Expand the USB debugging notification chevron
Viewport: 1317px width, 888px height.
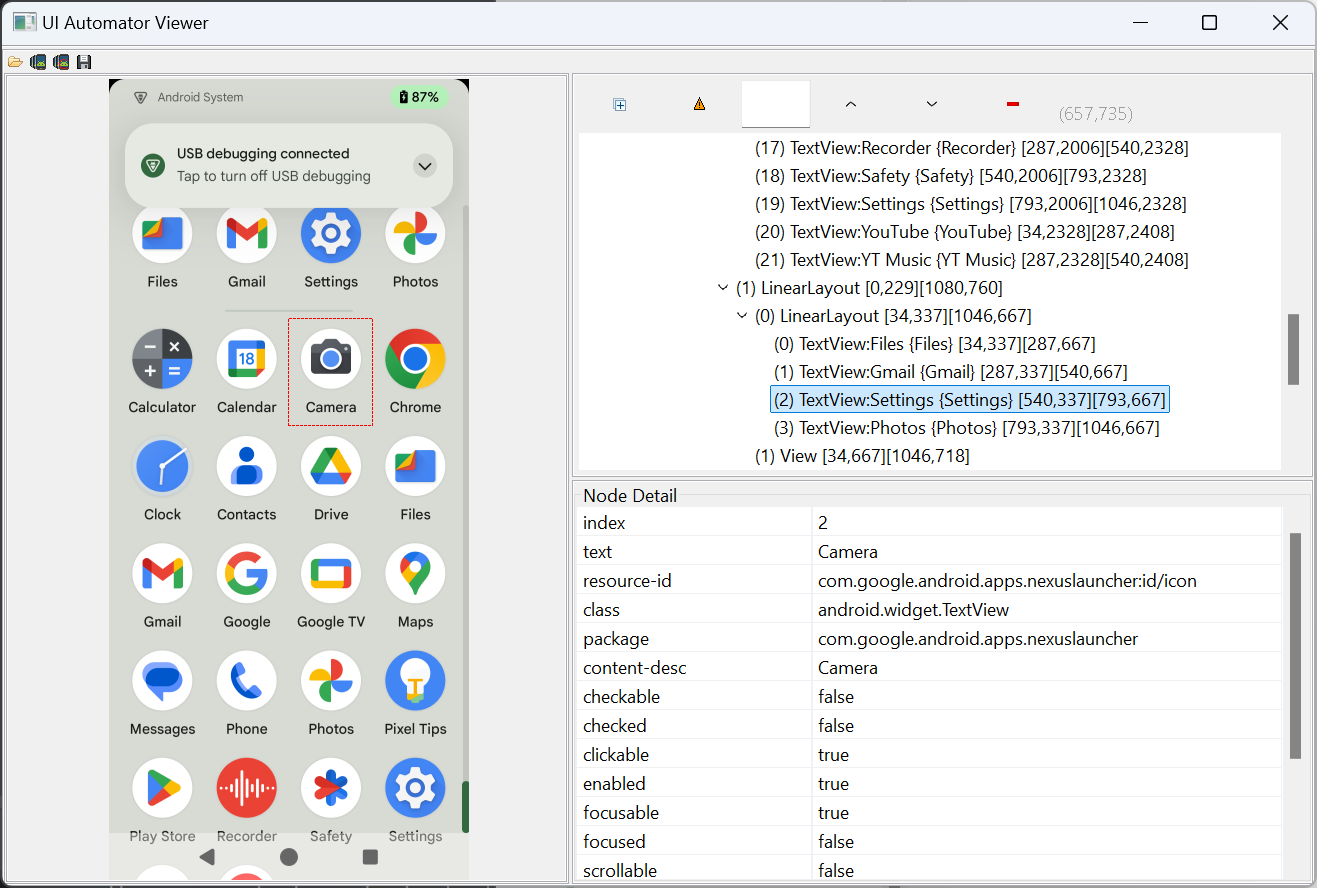tap(424, 166)
